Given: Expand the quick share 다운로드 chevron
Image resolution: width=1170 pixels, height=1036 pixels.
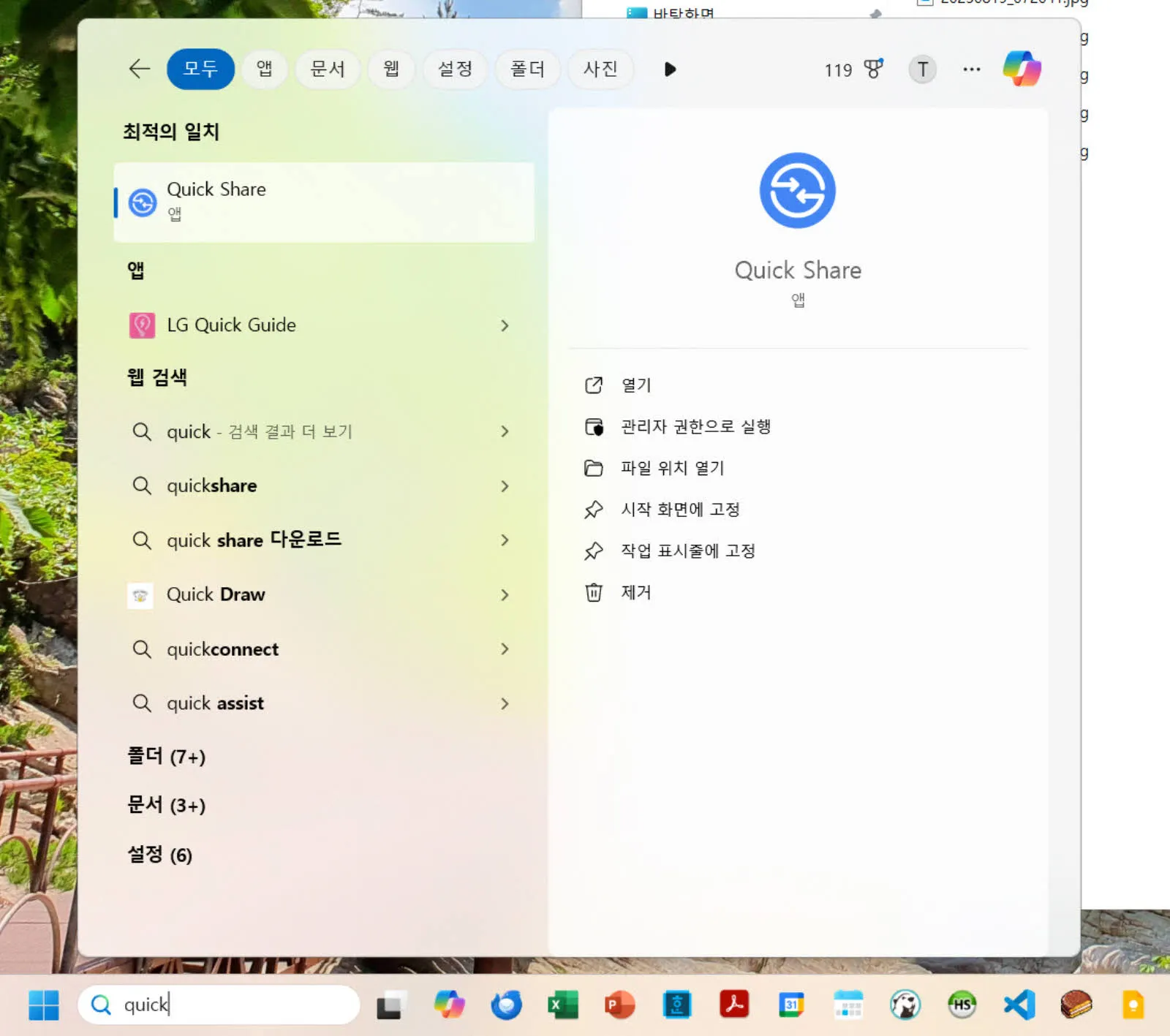Looking at the screenshot, I should tap(505, 540).
